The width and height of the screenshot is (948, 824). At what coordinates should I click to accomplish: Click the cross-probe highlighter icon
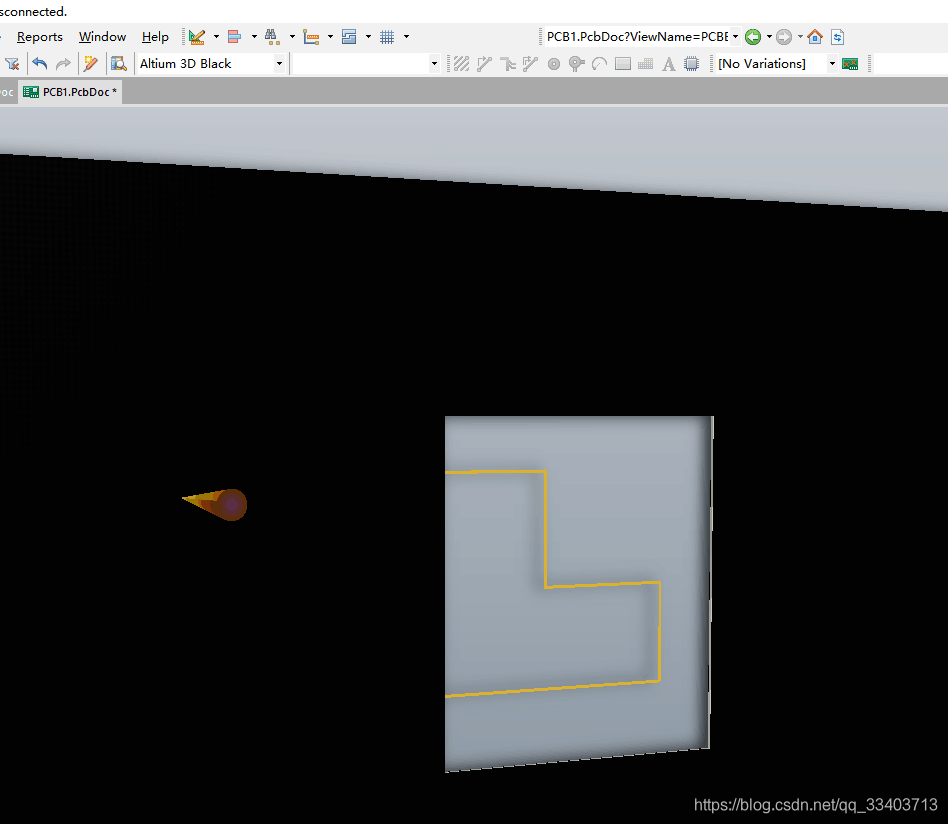pyautogui.click(x=91, y=63)
